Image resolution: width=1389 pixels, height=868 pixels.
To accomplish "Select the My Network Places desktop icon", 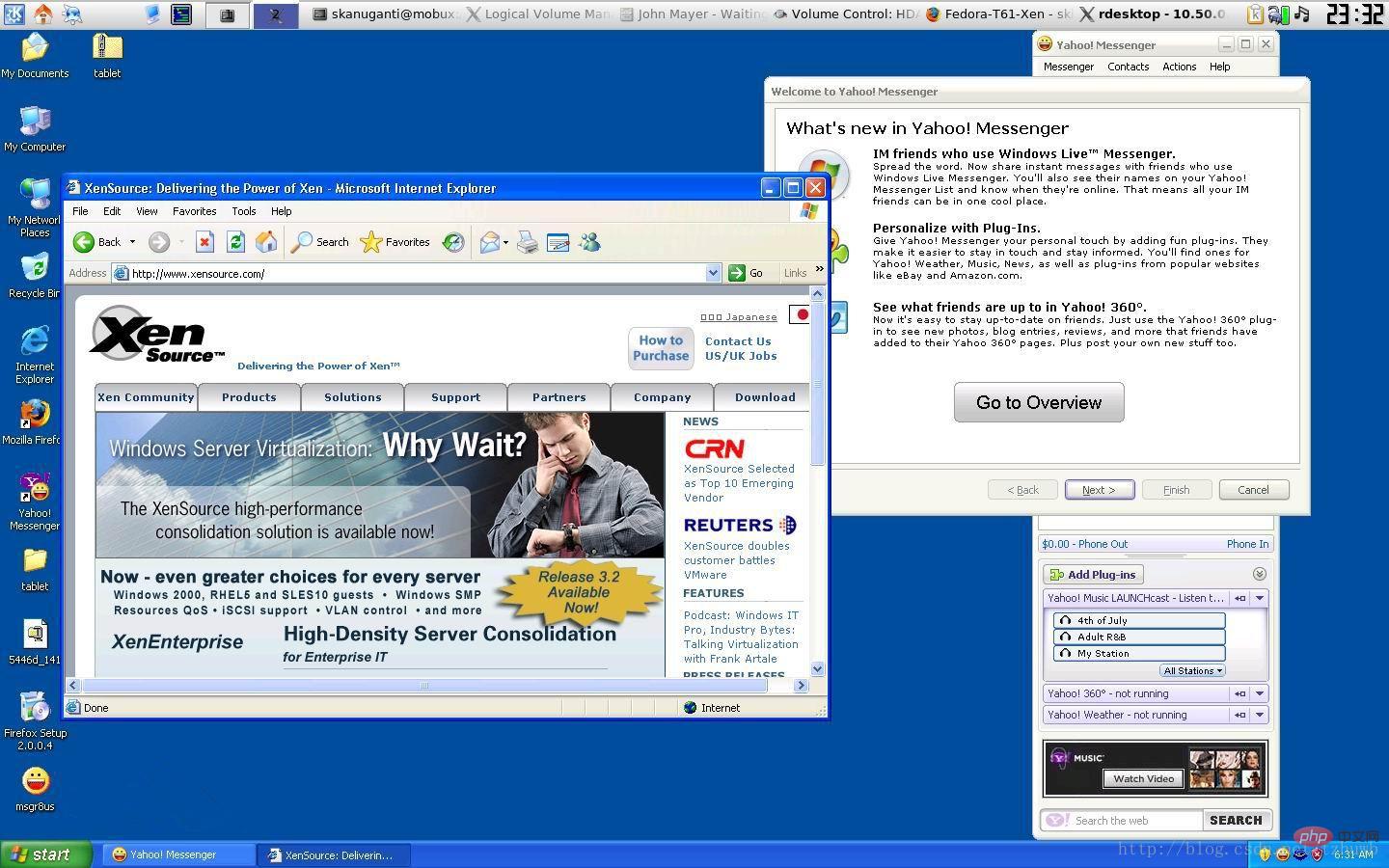I will point(34,208).
